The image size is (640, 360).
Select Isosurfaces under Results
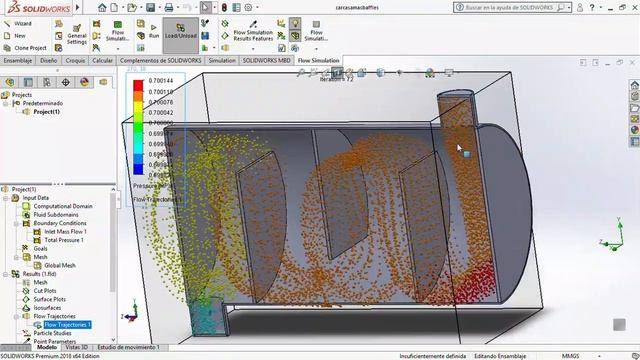tap(47, 308)
